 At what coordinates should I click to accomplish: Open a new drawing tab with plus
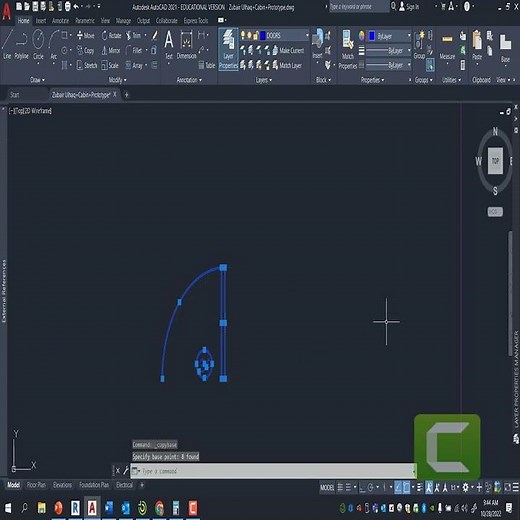click(x=126, y=95)
